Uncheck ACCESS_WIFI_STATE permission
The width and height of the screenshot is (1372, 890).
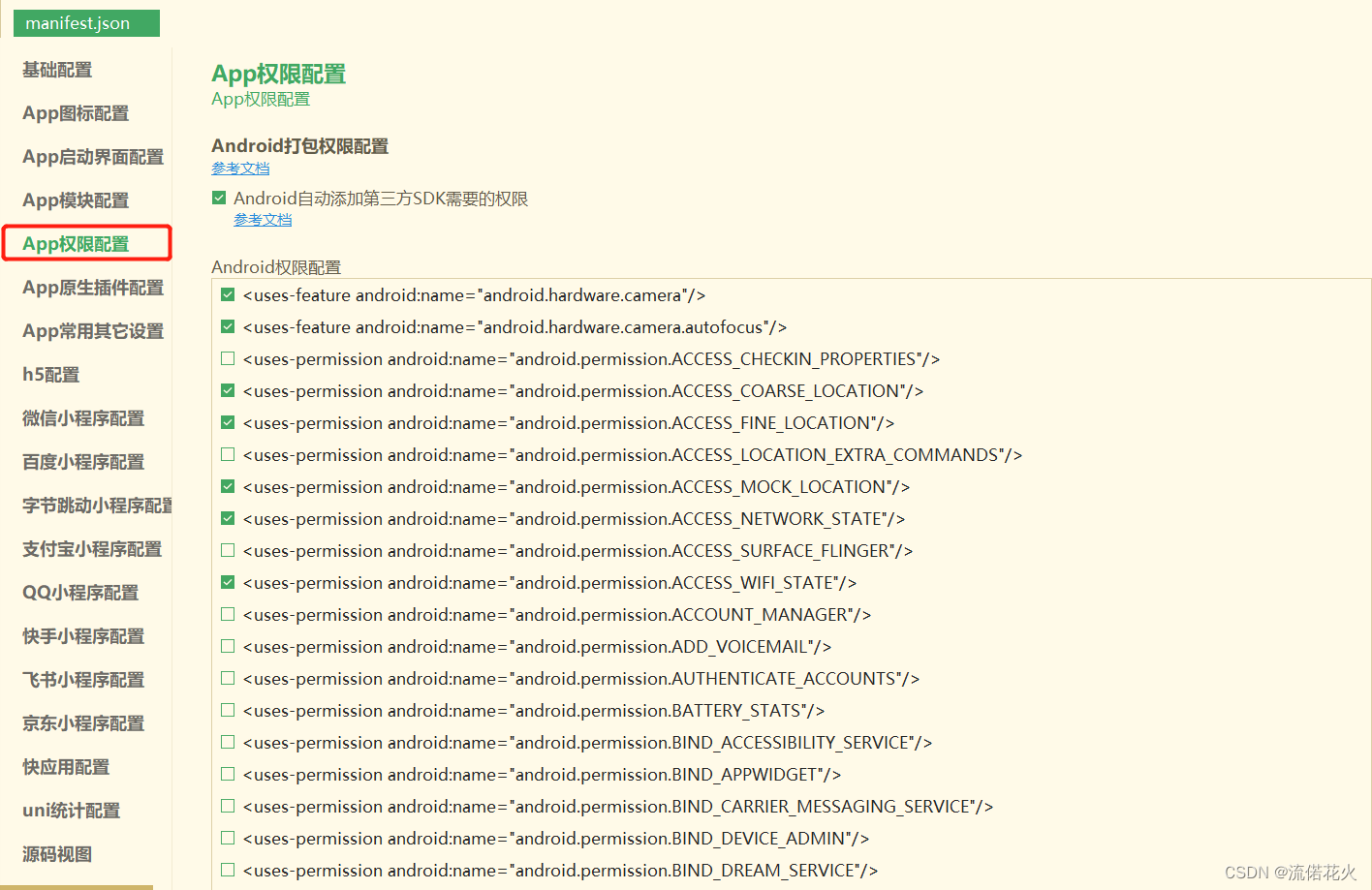(x=228, y=582)
